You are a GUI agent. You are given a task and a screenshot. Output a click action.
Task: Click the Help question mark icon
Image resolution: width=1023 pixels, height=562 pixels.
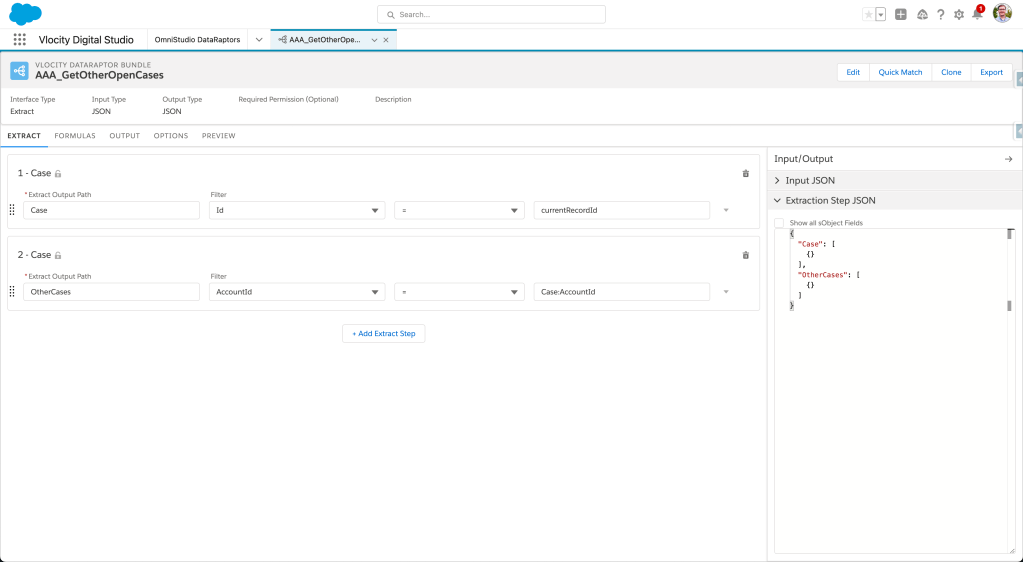[941, 15]
